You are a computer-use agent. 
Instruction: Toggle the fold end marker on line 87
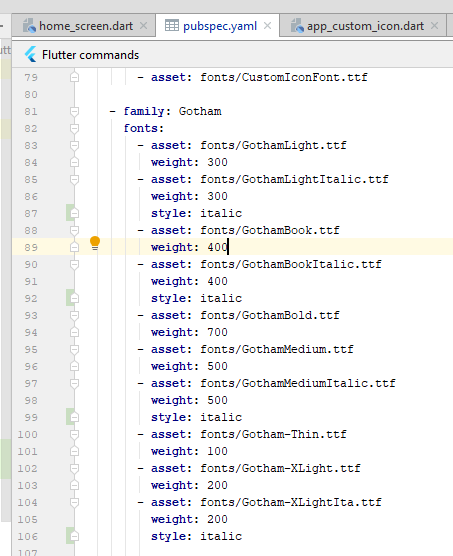[74, 213]
